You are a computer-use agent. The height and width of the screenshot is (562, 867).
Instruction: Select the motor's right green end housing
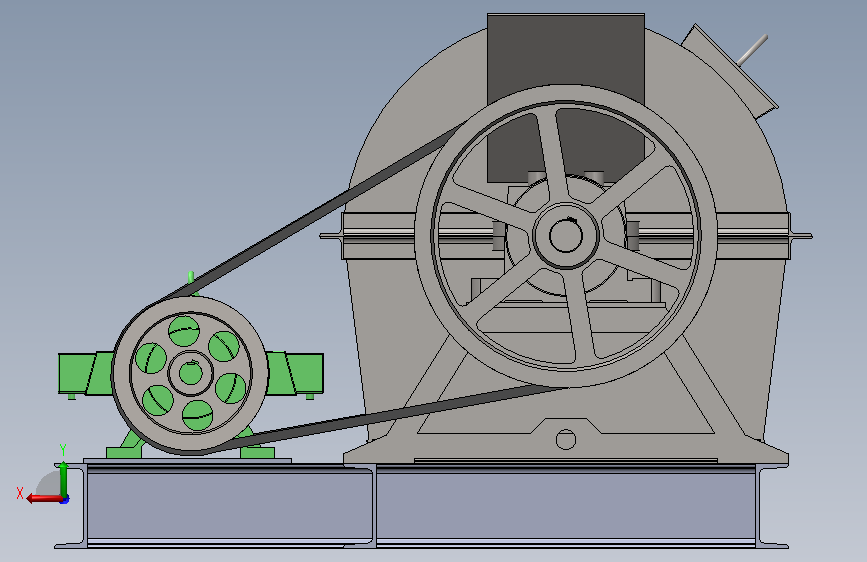(x=295, y=374)
